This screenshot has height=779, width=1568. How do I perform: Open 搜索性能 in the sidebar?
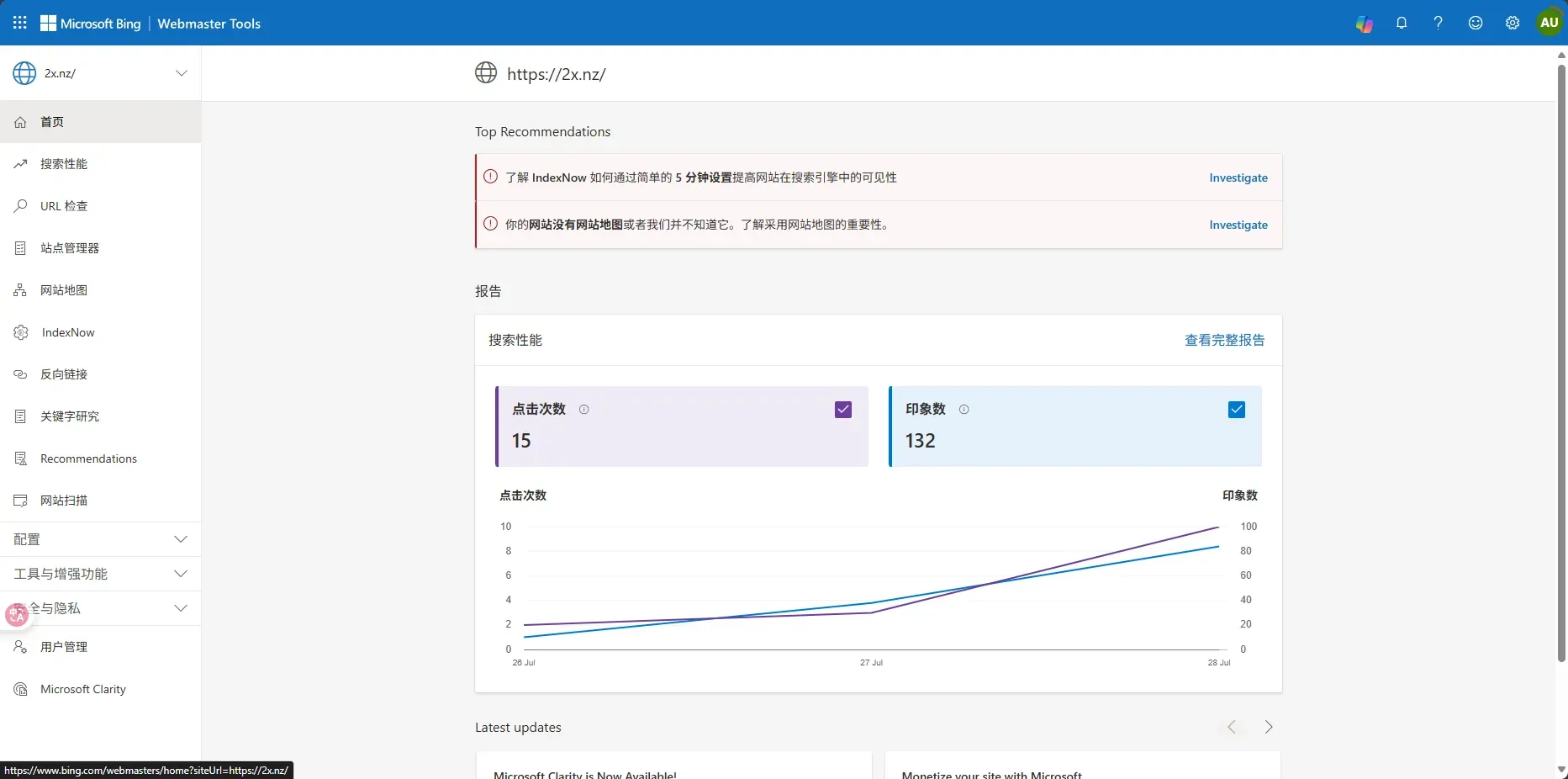pos(64,164)
